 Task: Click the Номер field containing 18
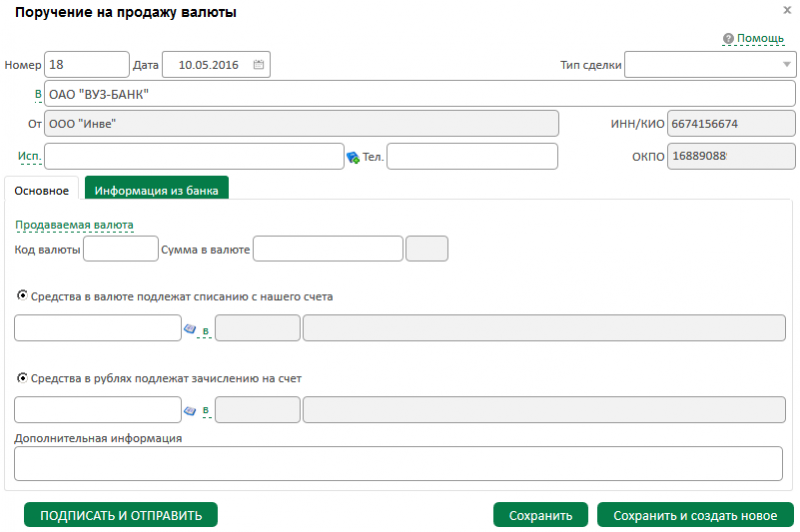coord(87,65)
